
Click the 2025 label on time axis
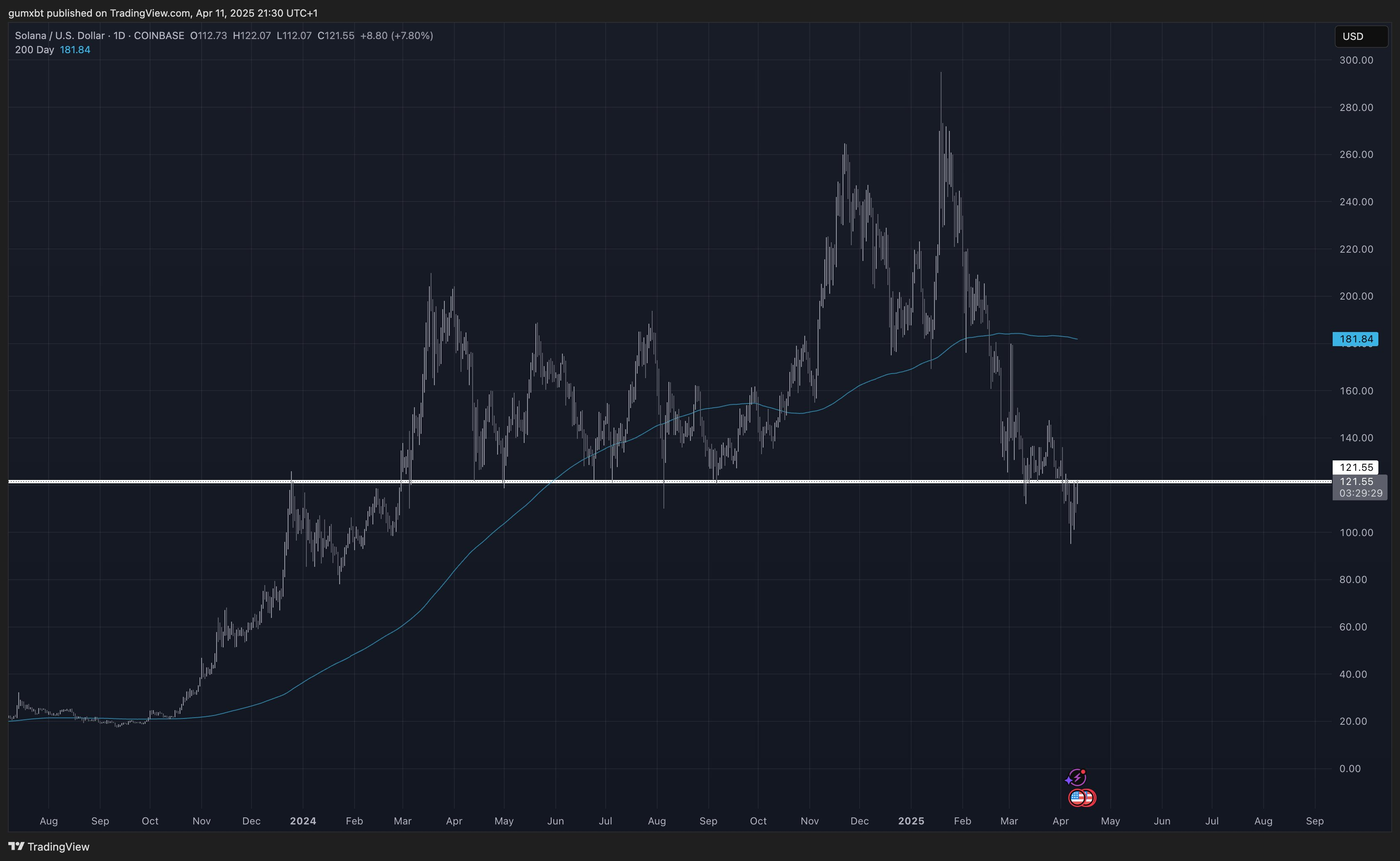pyautogui.click(x=911, y=821)
